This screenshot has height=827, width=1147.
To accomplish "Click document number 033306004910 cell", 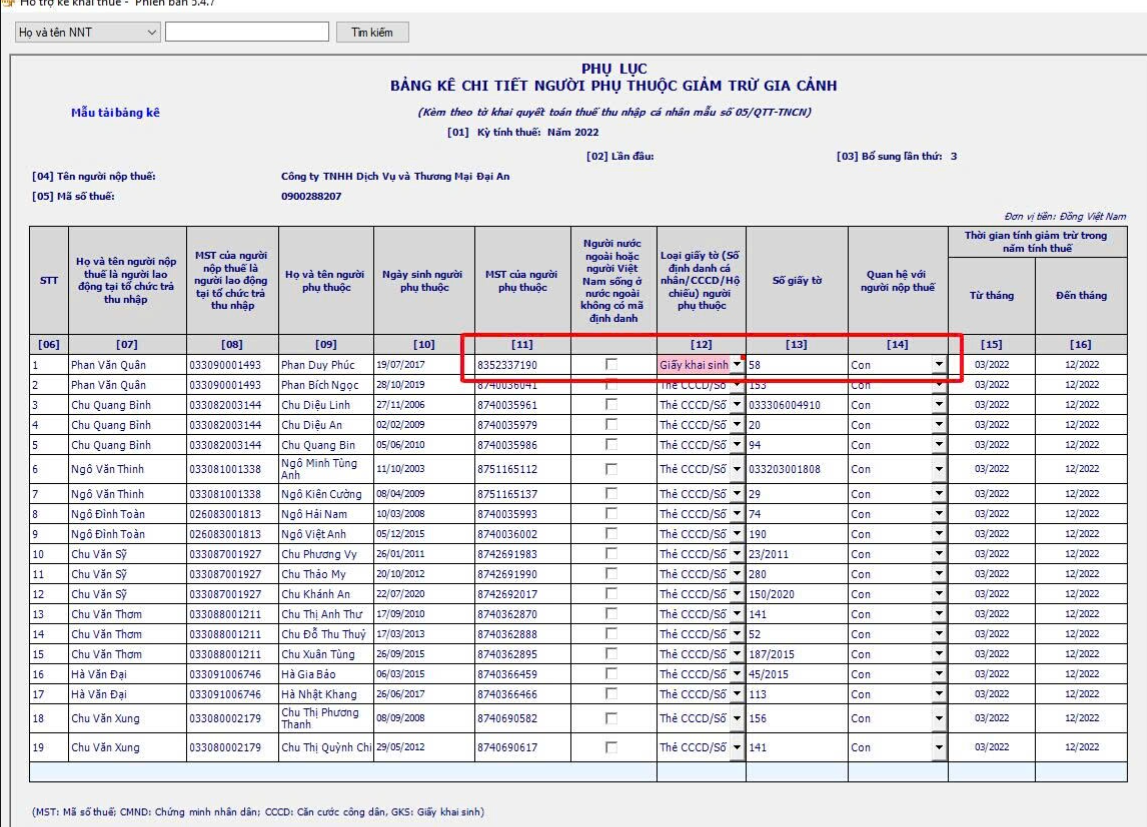I will click(x=796, y=405).
